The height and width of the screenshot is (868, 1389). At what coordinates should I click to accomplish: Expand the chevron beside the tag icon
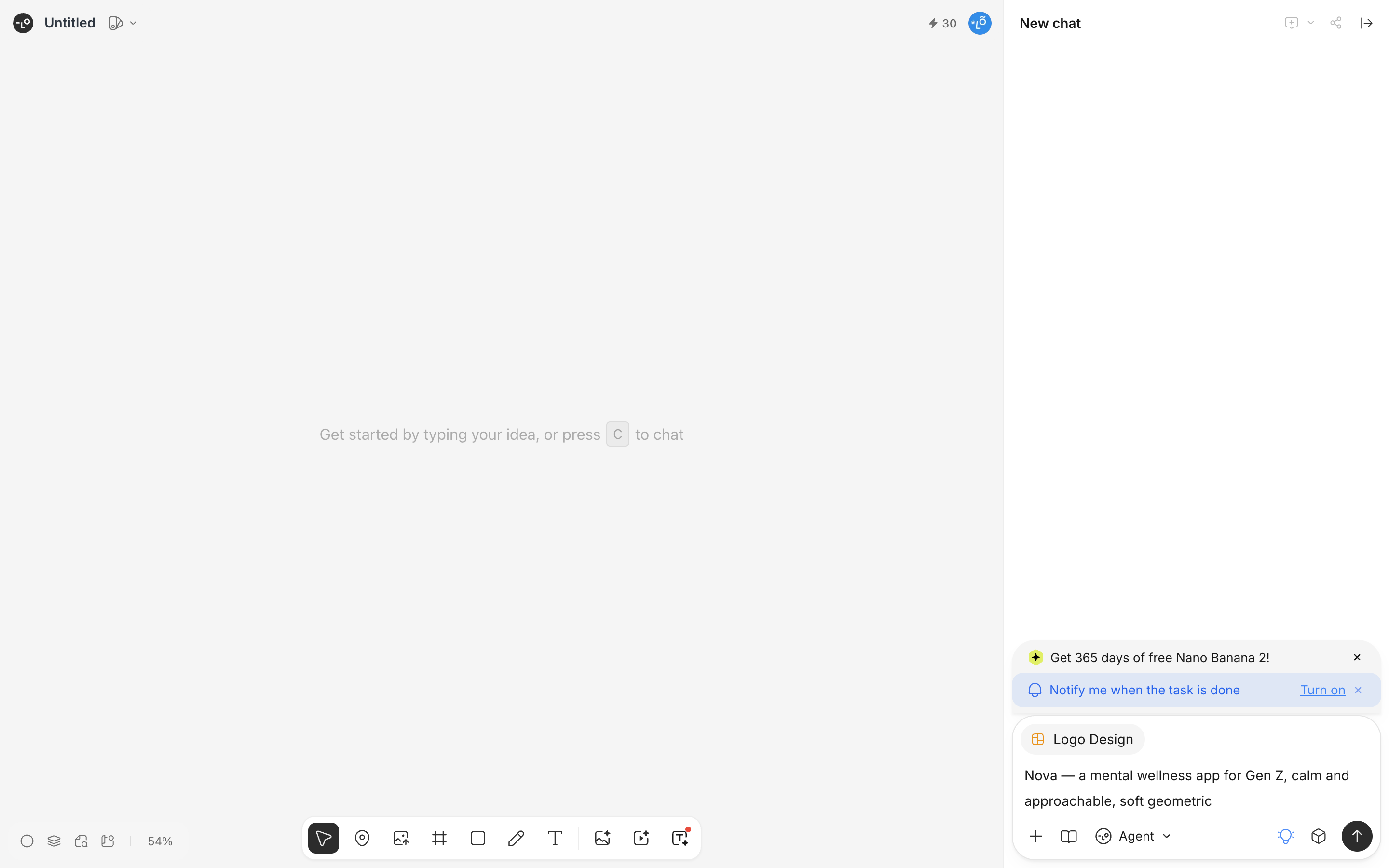[133, 23]
